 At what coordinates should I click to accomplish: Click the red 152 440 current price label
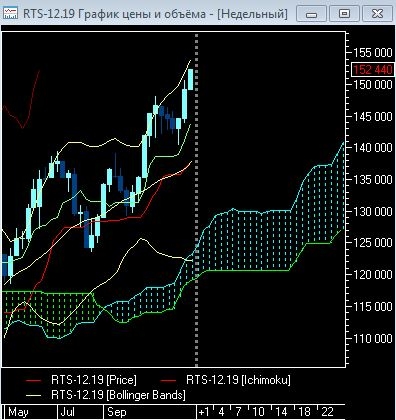373,69
